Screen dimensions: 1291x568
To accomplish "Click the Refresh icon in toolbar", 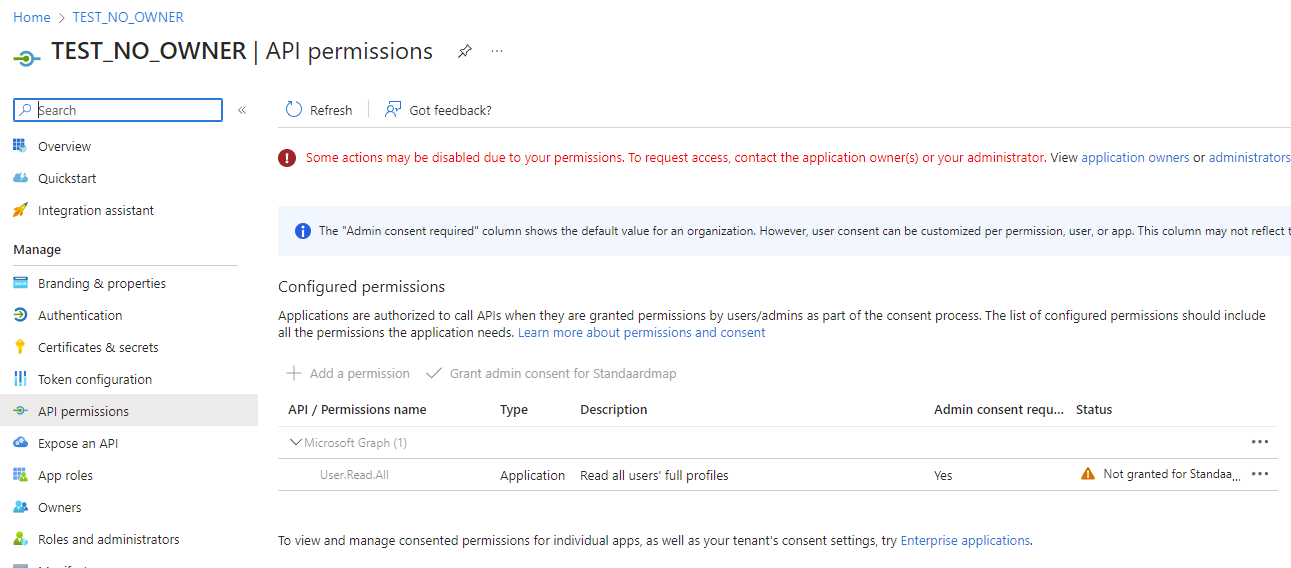I will click(294, 110).
